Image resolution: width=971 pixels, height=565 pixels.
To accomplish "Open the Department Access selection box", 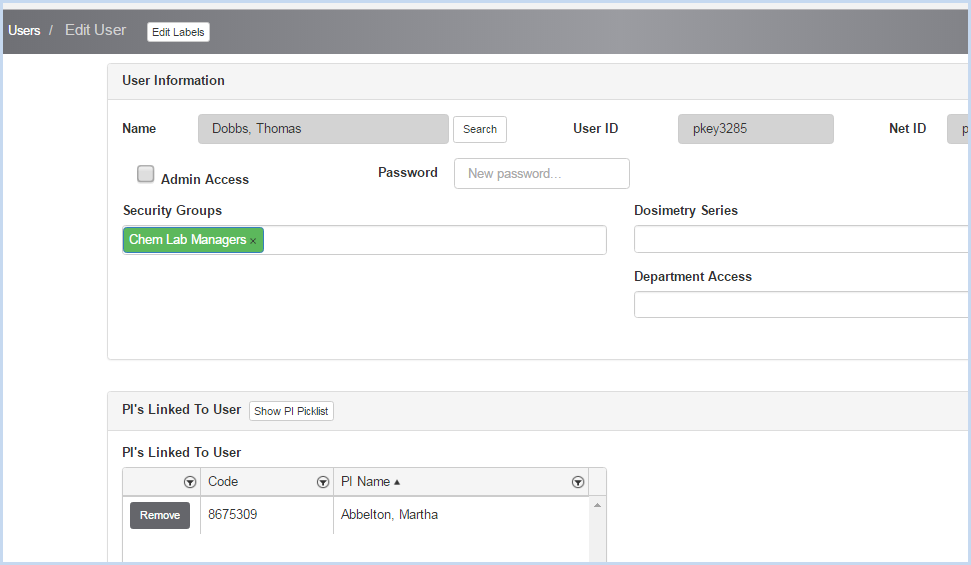I will pyautogui.click(x=801, y=305).
